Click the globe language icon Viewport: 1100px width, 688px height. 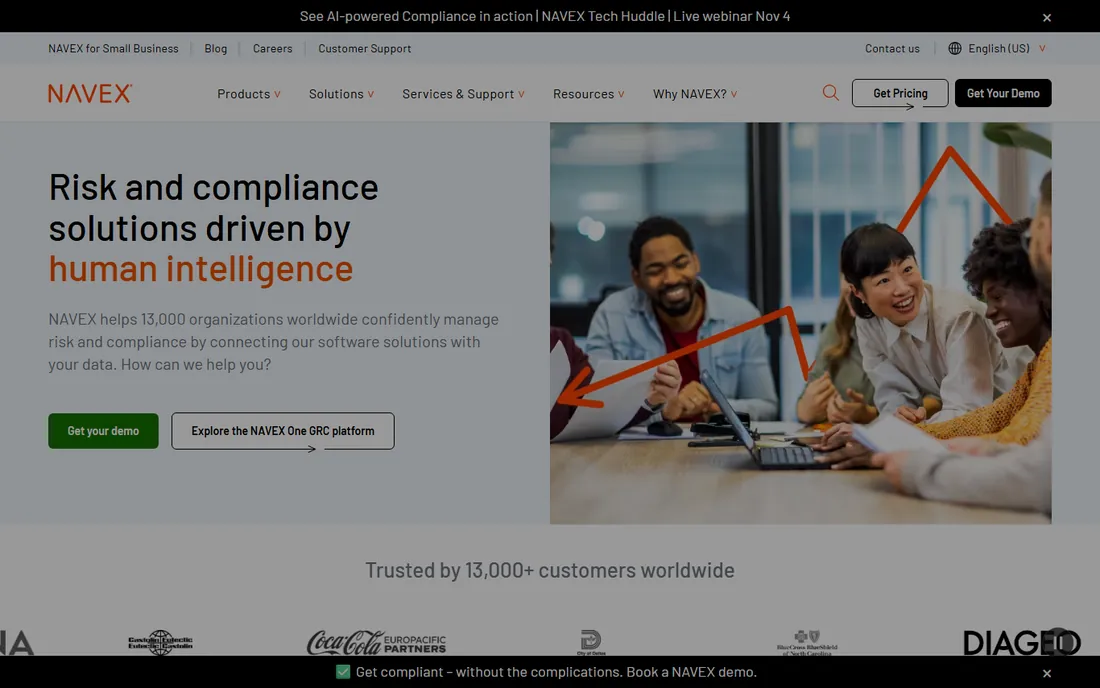955,48
